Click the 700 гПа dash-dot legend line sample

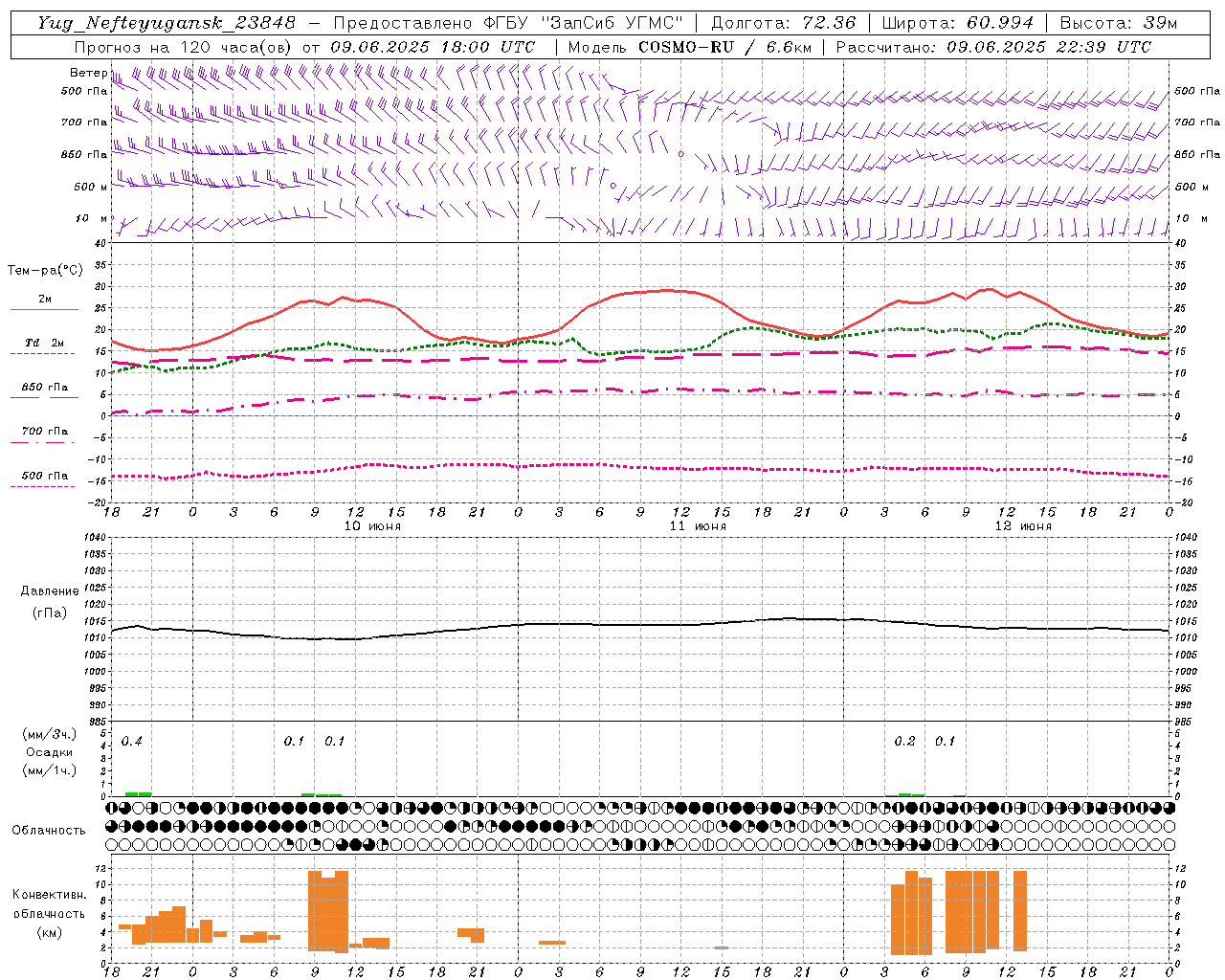[44, 442]
